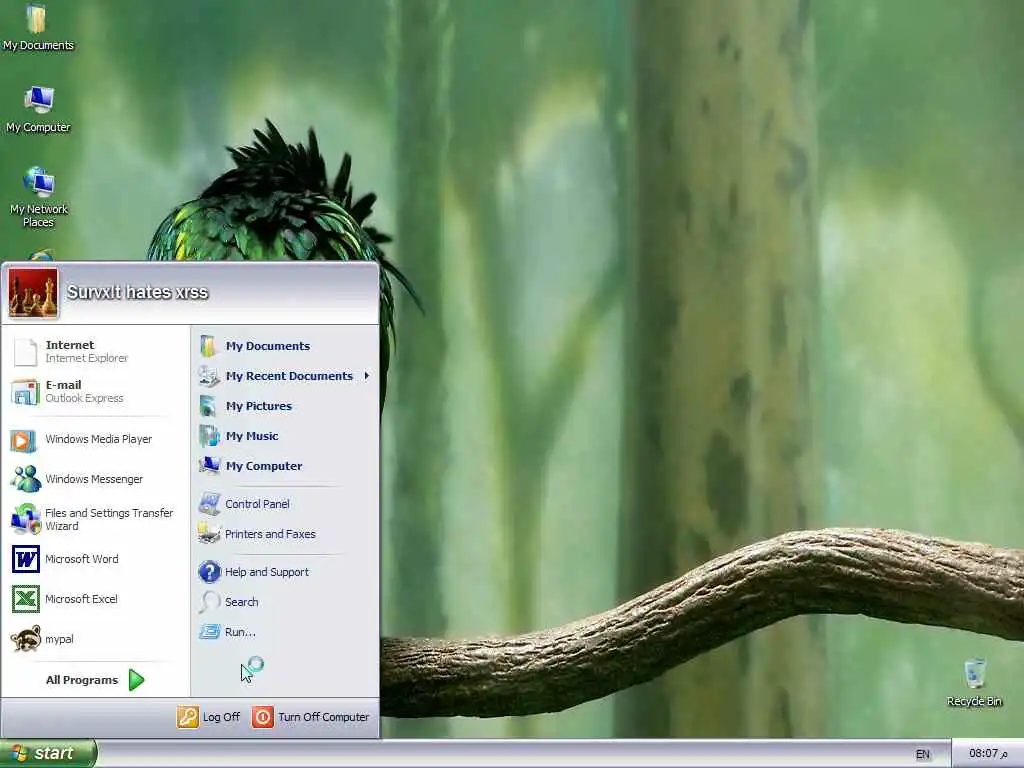Image resolution: width=1024 pixels, height=768 pixels.
Task: Launch the Microsoft Excel icon
Action: click(x=25, y=599)
